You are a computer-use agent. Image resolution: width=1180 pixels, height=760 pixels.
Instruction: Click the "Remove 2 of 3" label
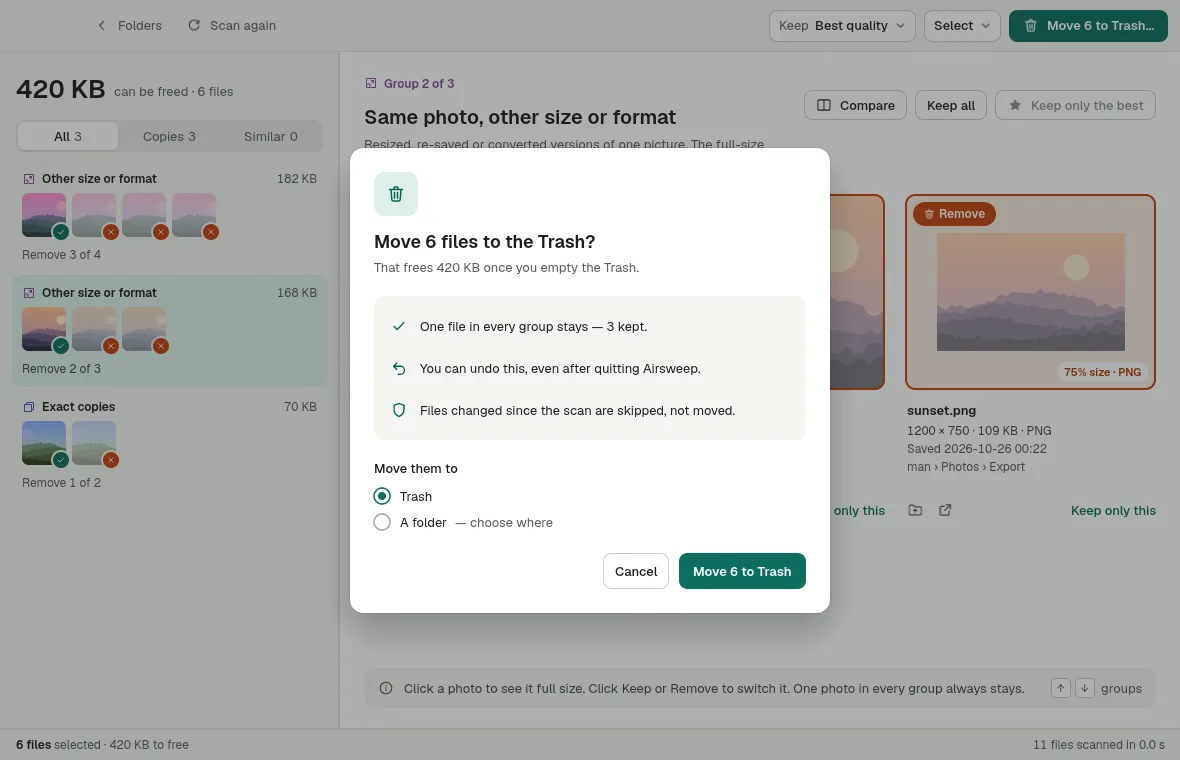61,369
